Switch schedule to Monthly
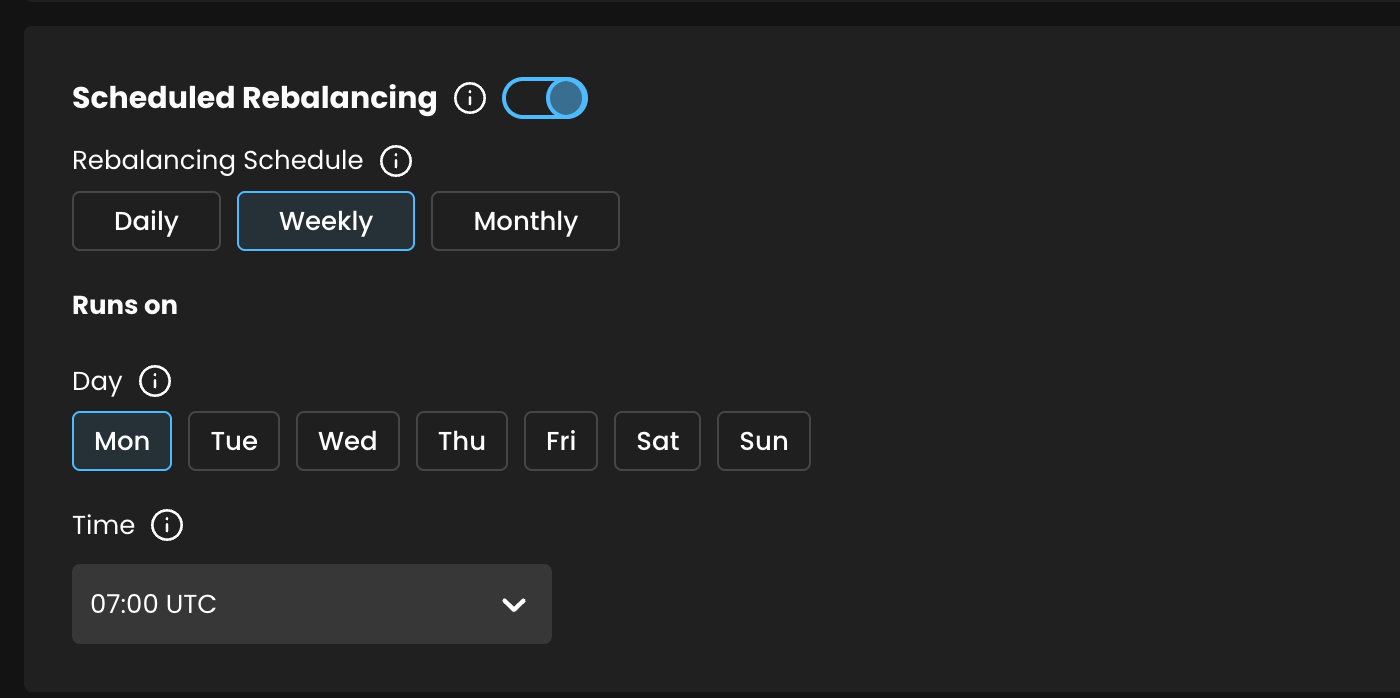The width and height of the screenshot is (1400, 698). [x=525, y=221]
